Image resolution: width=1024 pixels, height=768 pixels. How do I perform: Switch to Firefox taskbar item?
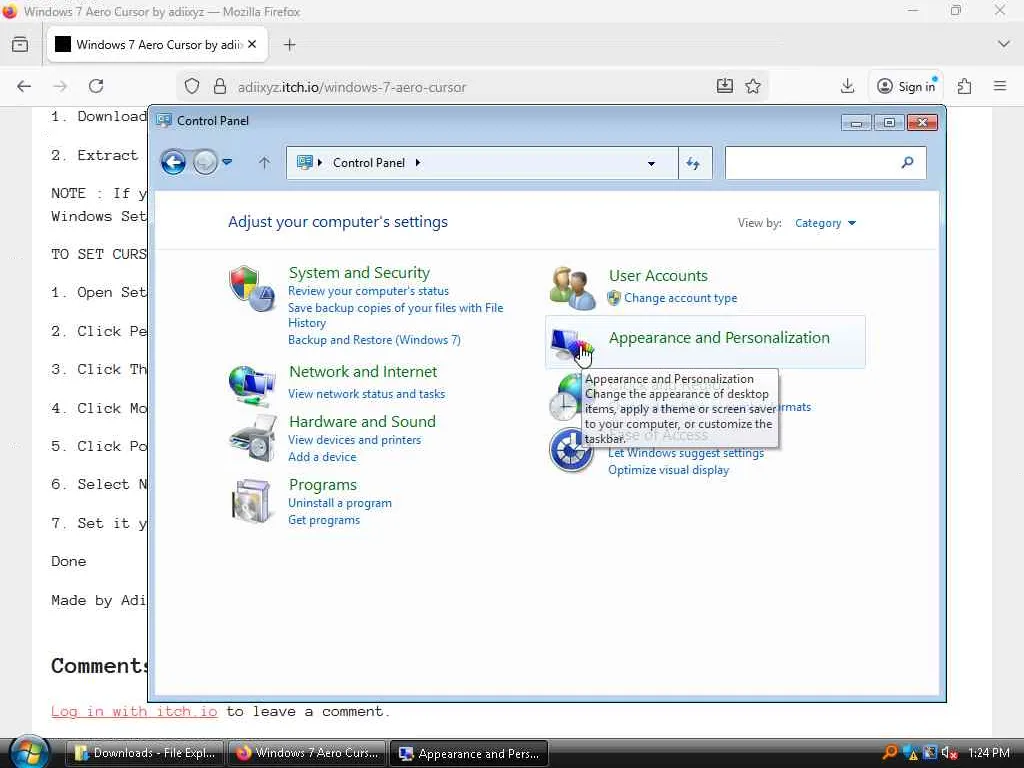click(306, 753)
